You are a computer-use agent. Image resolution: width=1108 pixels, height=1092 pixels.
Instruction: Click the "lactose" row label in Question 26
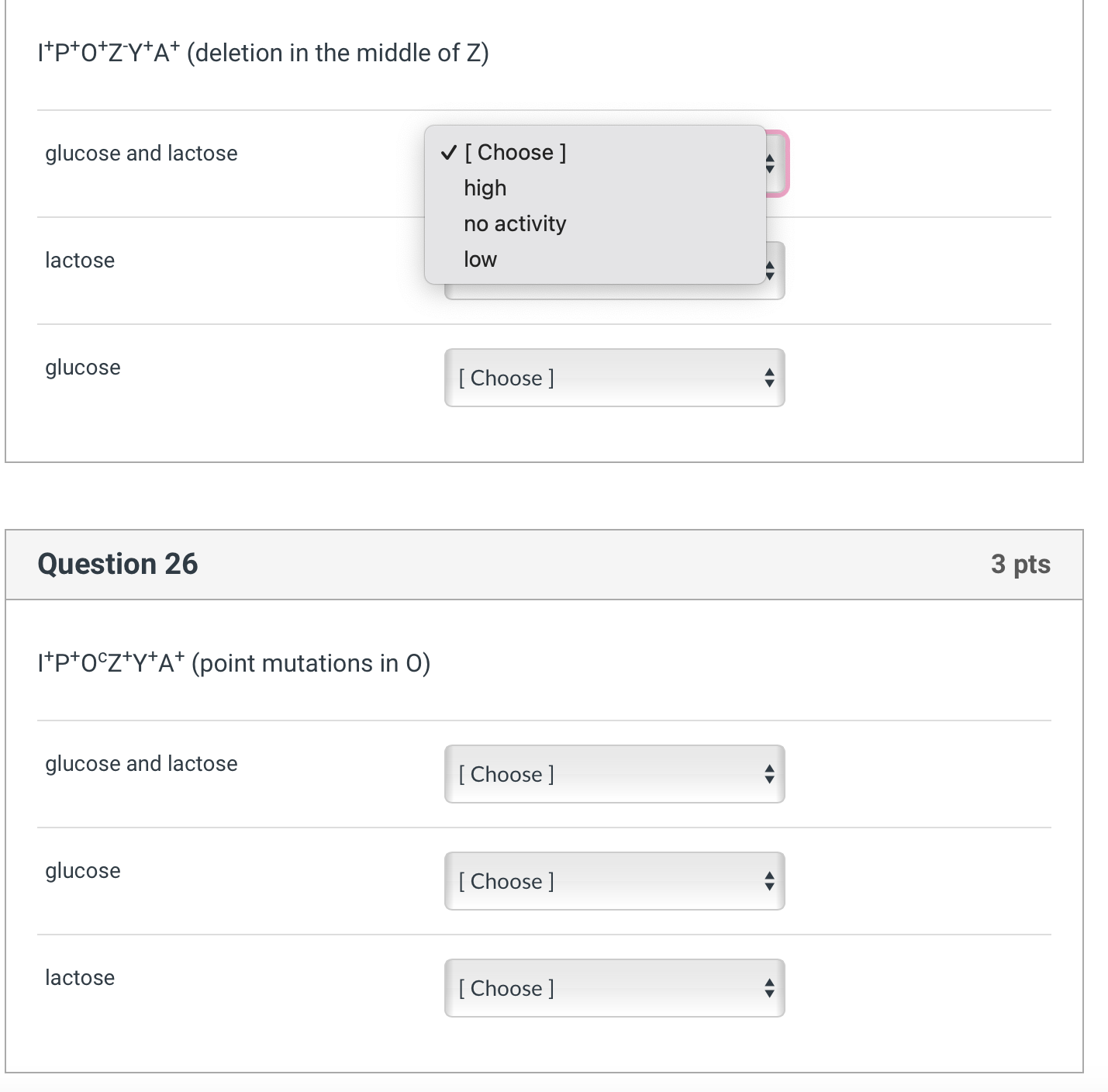pos(80,978)
